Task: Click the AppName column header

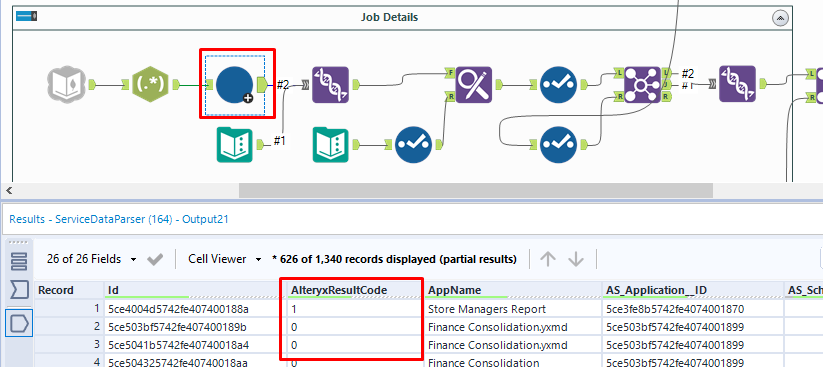Action: pyautogui.click(x=513, y=290)
